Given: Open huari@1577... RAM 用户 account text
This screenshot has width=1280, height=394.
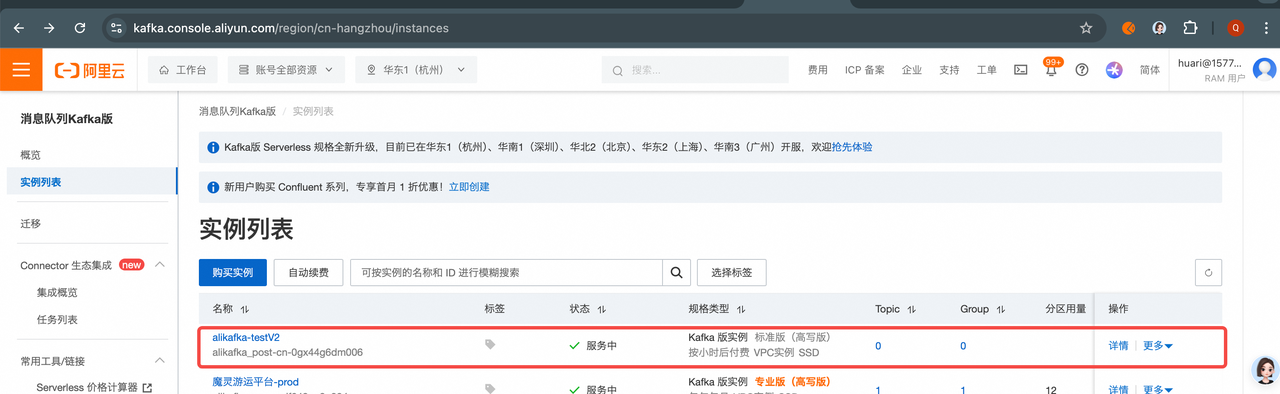Looking at the screenshot, I should coord(1211,70).
